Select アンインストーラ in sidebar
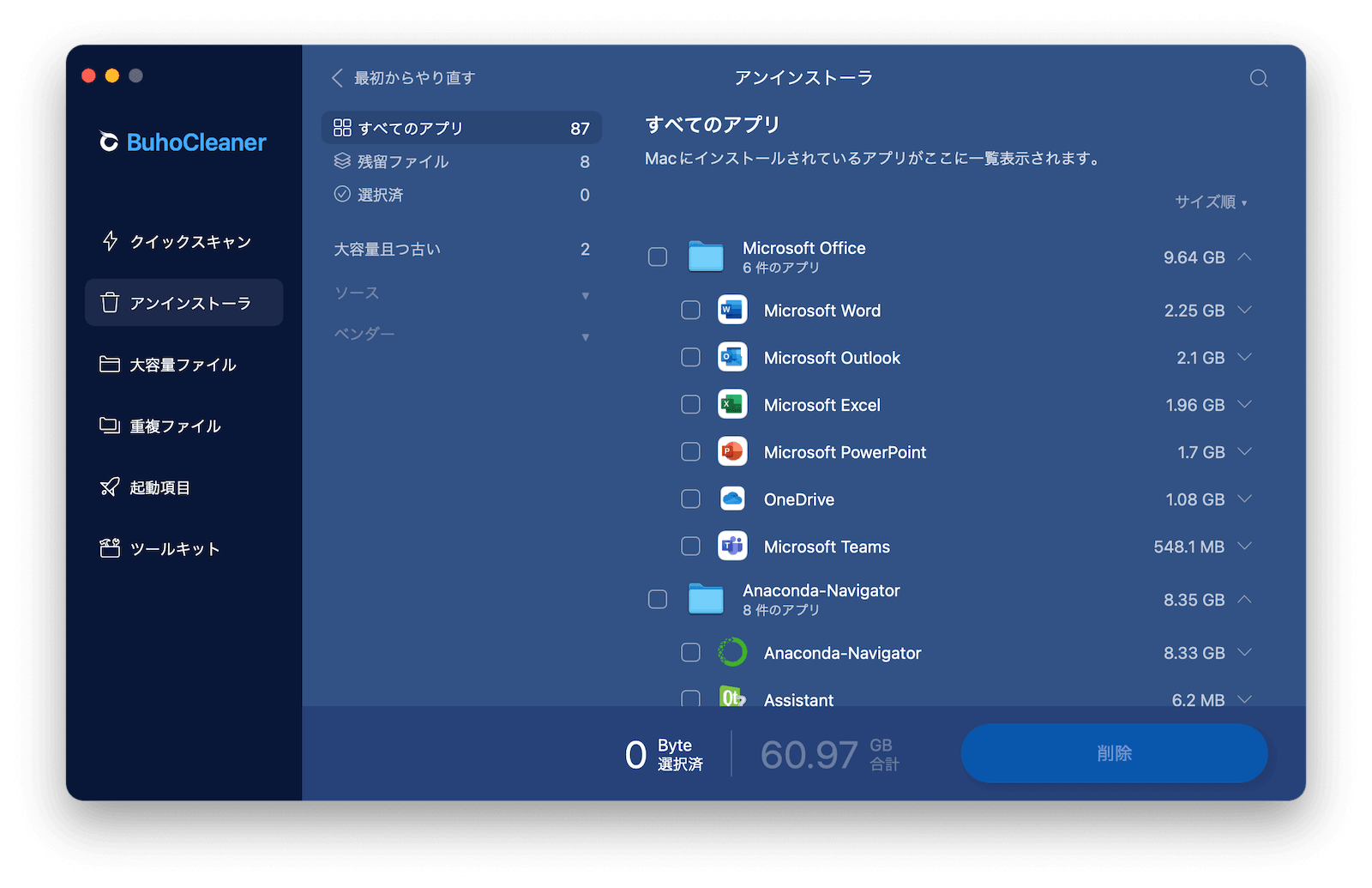 tap(184, 302)
